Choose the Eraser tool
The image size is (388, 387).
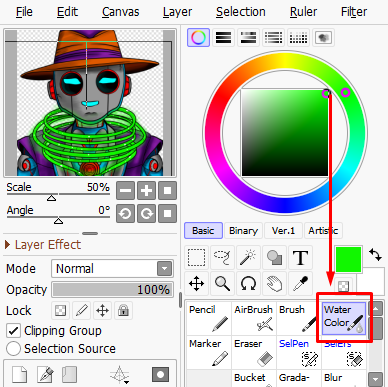click(x=254, y=353)
